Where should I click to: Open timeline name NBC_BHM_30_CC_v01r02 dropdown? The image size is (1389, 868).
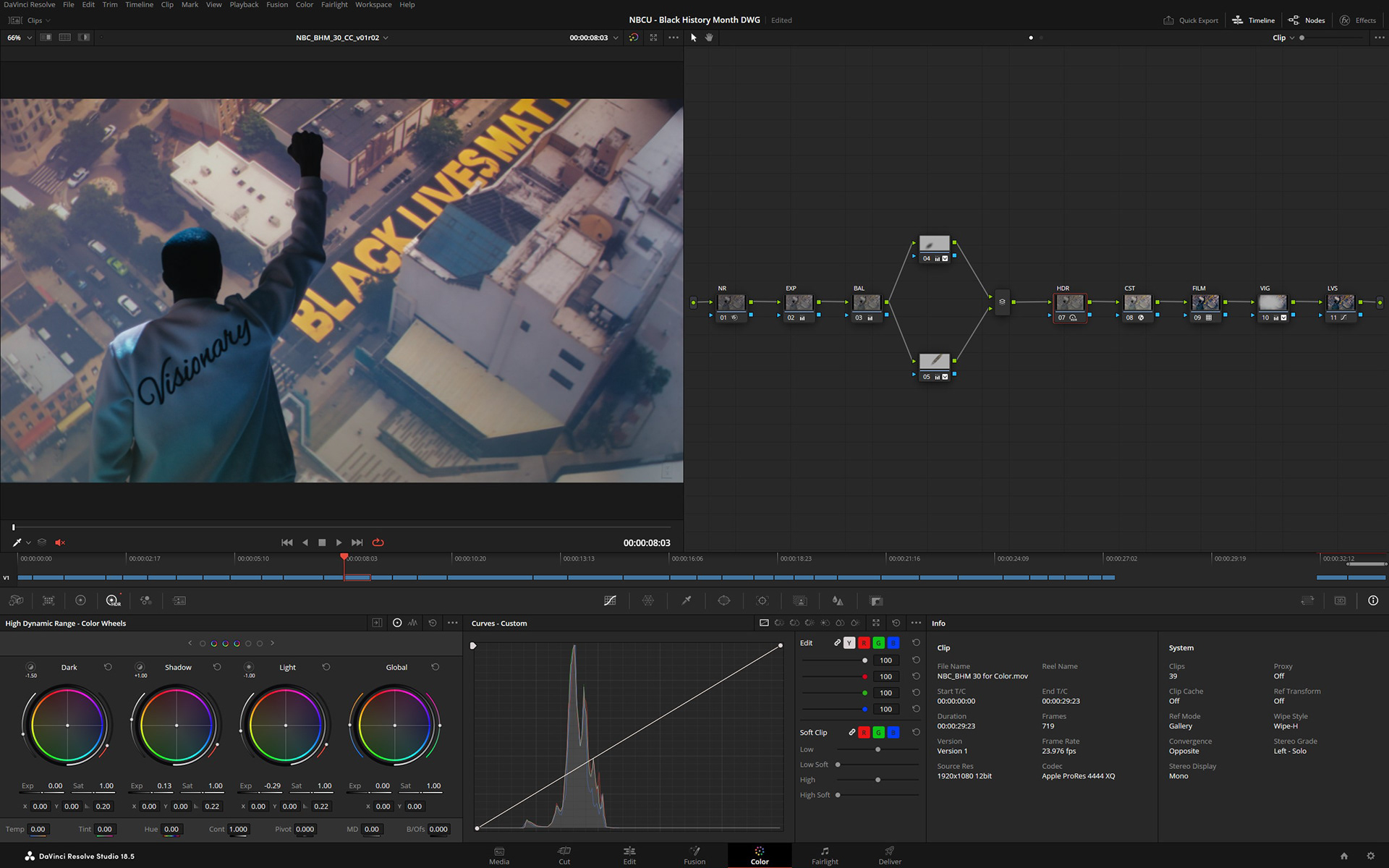tap(342, 38)
